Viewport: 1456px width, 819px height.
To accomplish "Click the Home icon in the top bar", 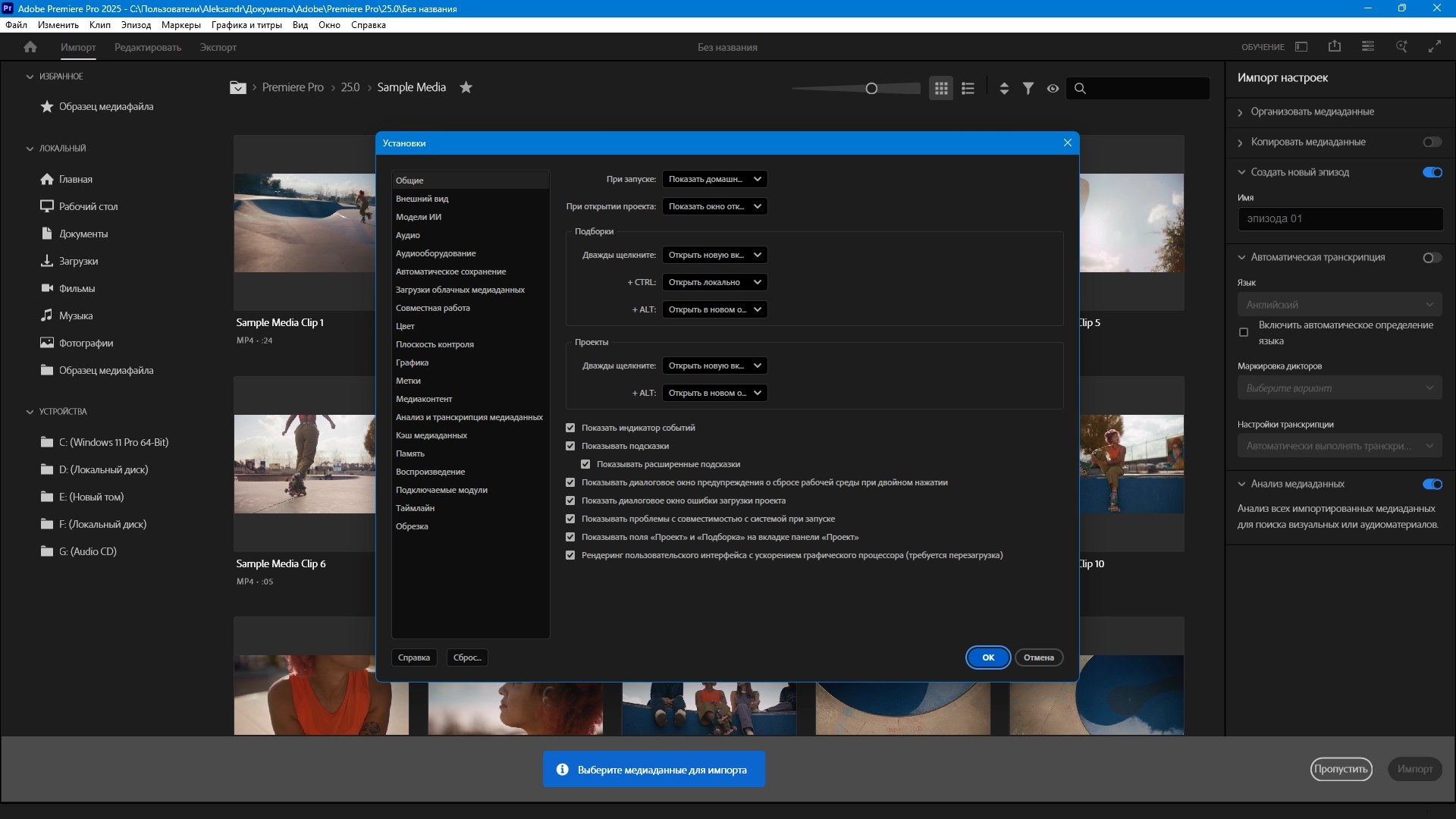I will point(30,47).
